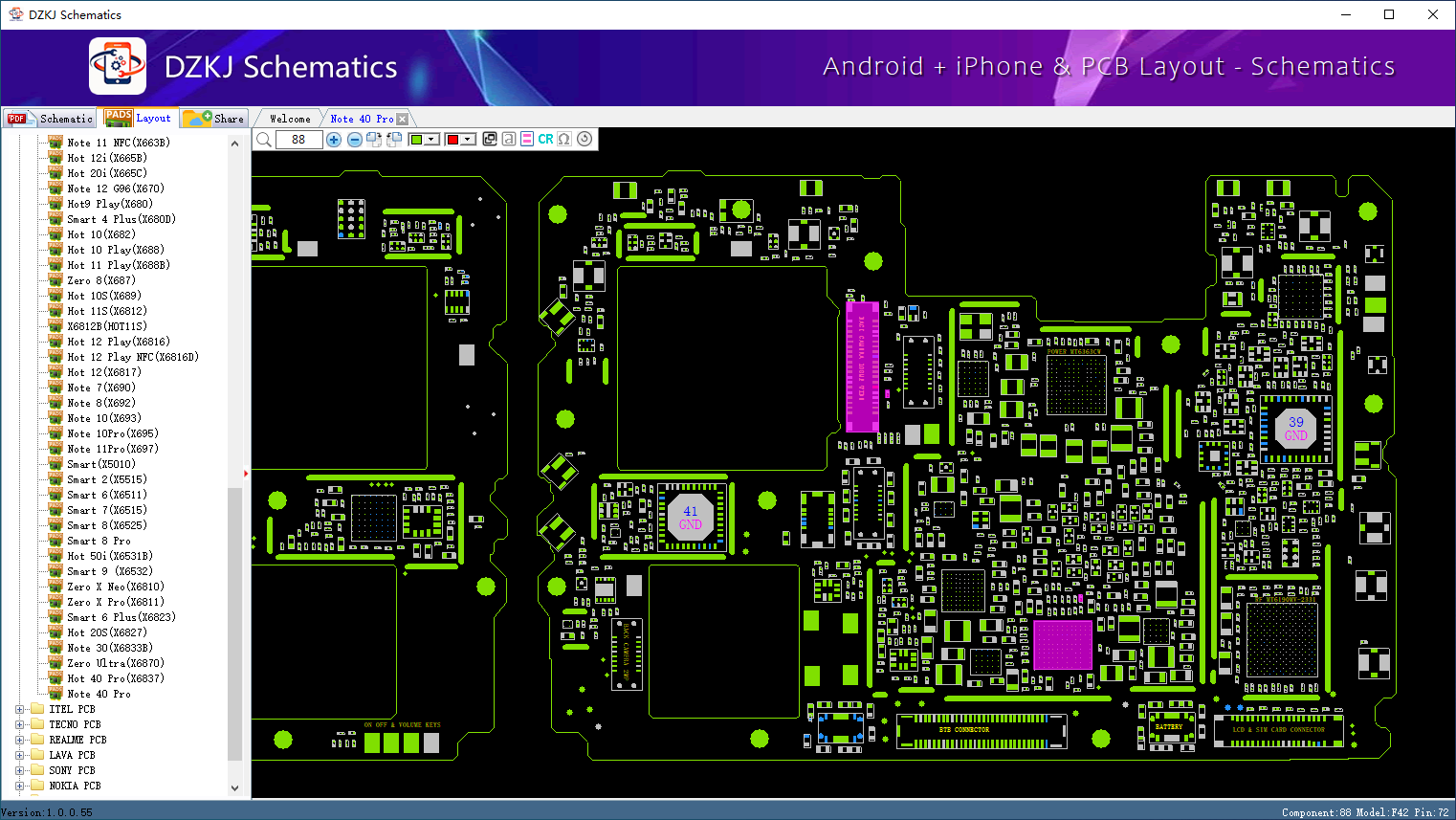Rotate the board view counter-clockwise
The image size is (1456, 820).
click(x=394, y=140)
